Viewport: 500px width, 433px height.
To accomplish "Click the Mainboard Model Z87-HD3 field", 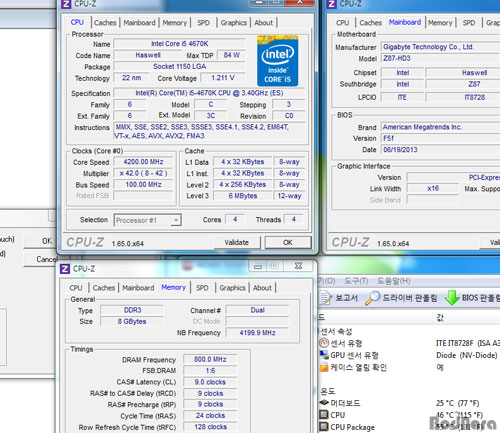I will pos(440,58).
